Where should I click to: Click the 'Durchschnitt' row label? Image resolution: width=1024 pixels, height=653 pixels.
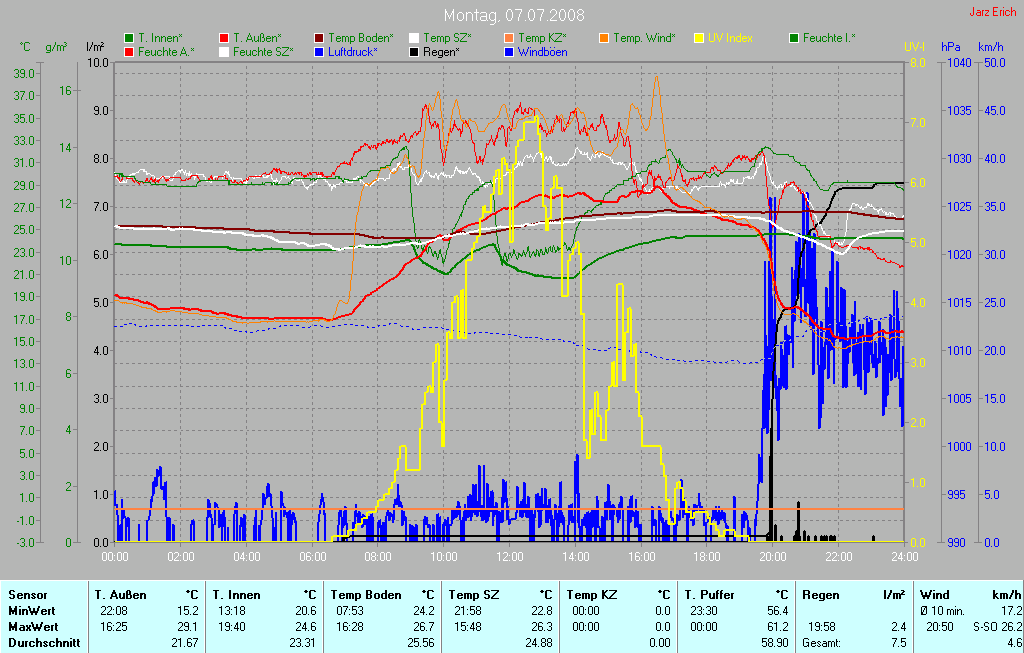tap(44, 643)
